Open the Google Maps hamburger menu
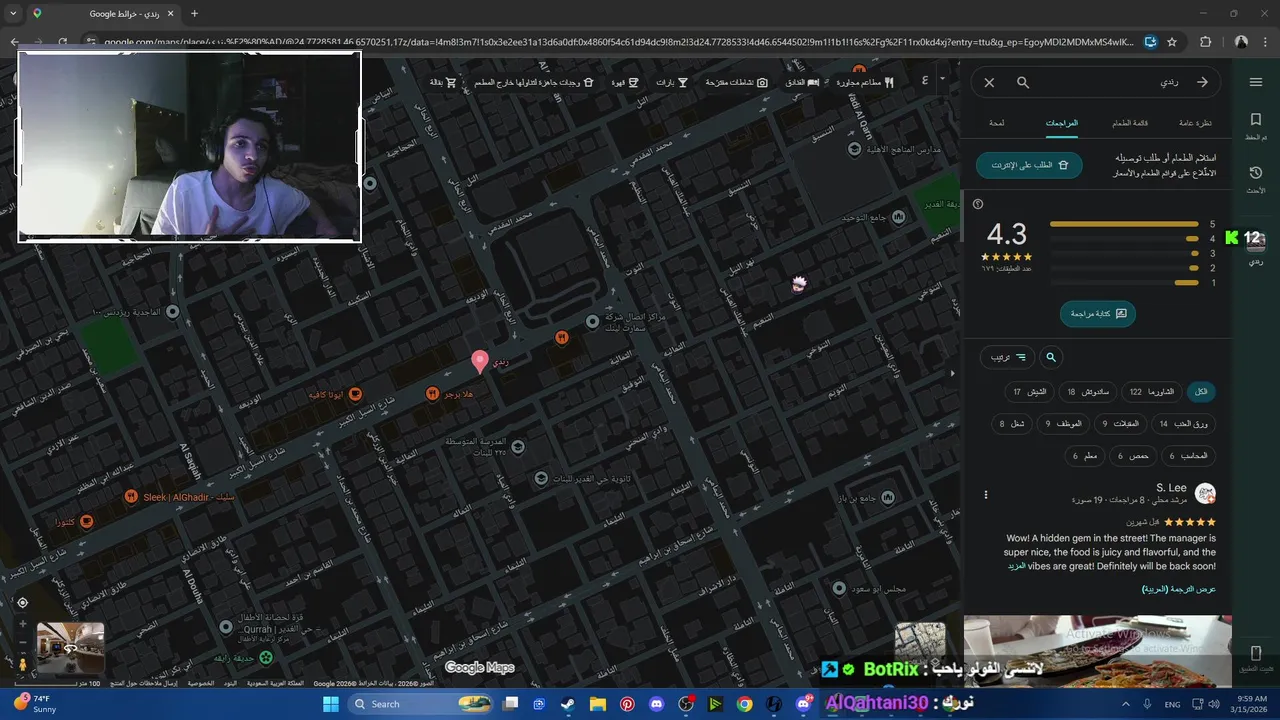Image resolution: width=1280 pixels, height=720 pixels. 1256,82
